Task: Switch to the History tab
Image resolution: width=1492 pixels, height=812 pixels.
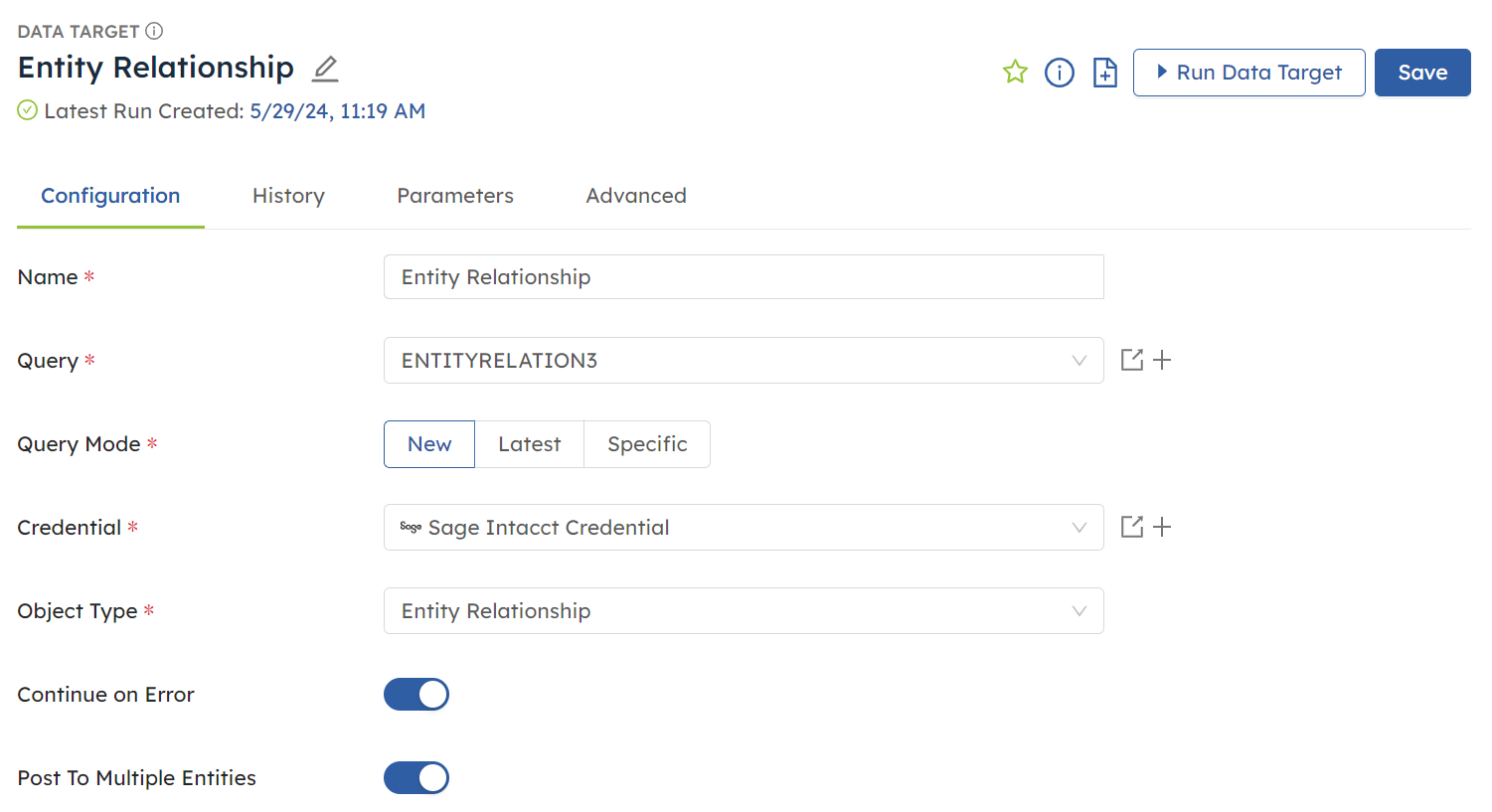Action: [x=288, y=196]
